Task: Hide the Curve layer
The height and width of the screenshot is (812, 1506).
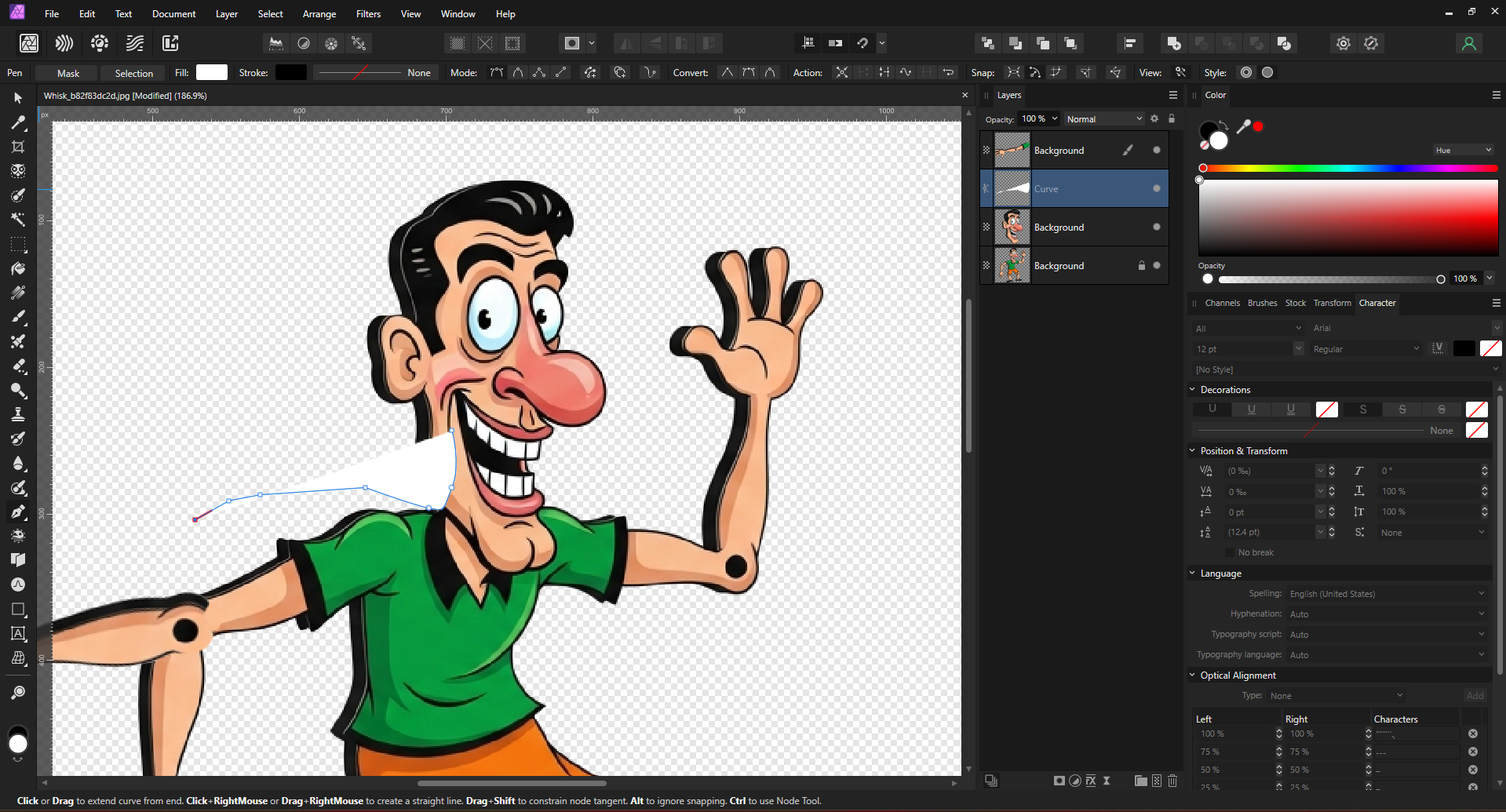Action: [1156, 188]
